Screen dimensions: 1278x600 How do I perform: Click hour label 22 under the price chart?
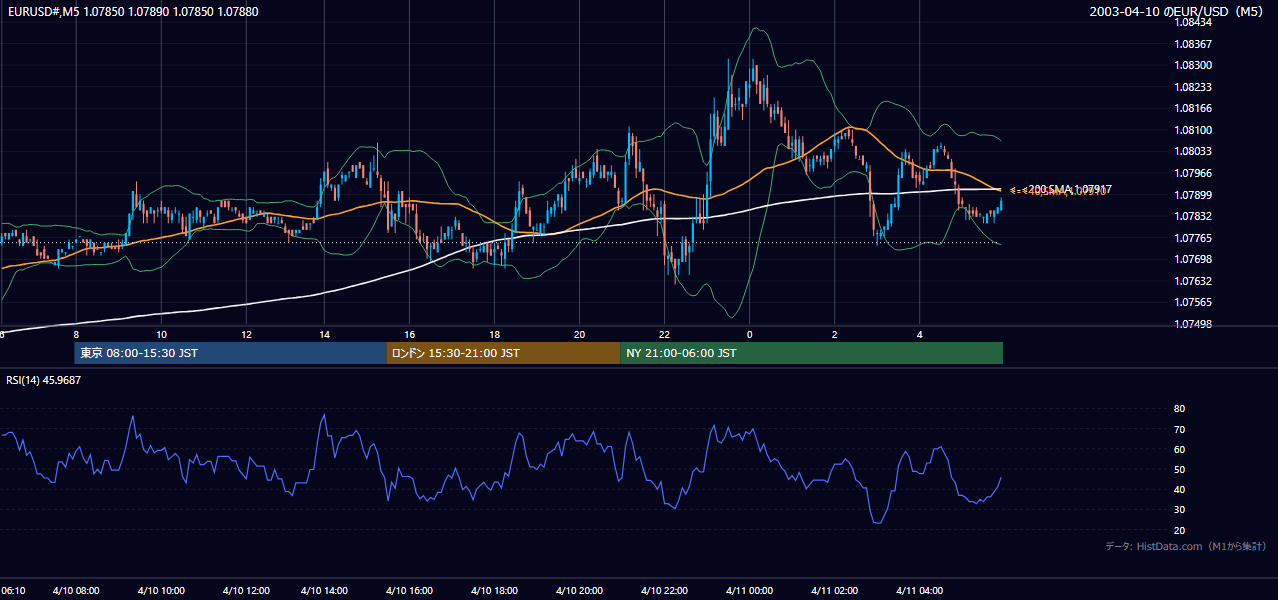(664, 334)
